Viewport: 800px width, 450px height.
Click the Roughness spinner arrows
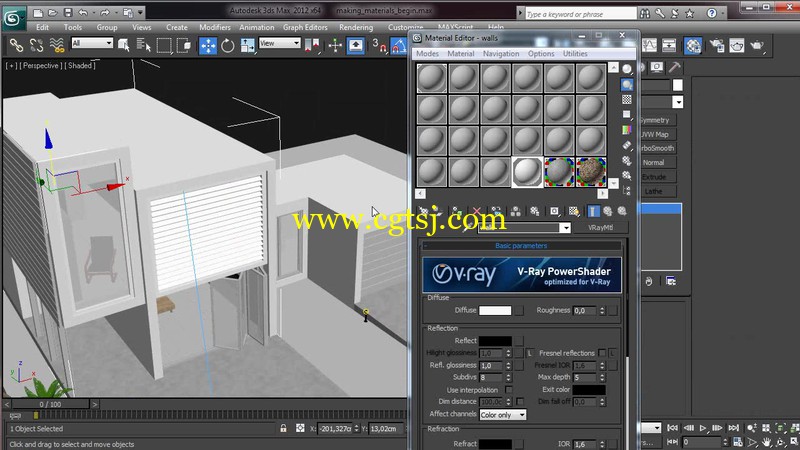[x=602, y=310]
